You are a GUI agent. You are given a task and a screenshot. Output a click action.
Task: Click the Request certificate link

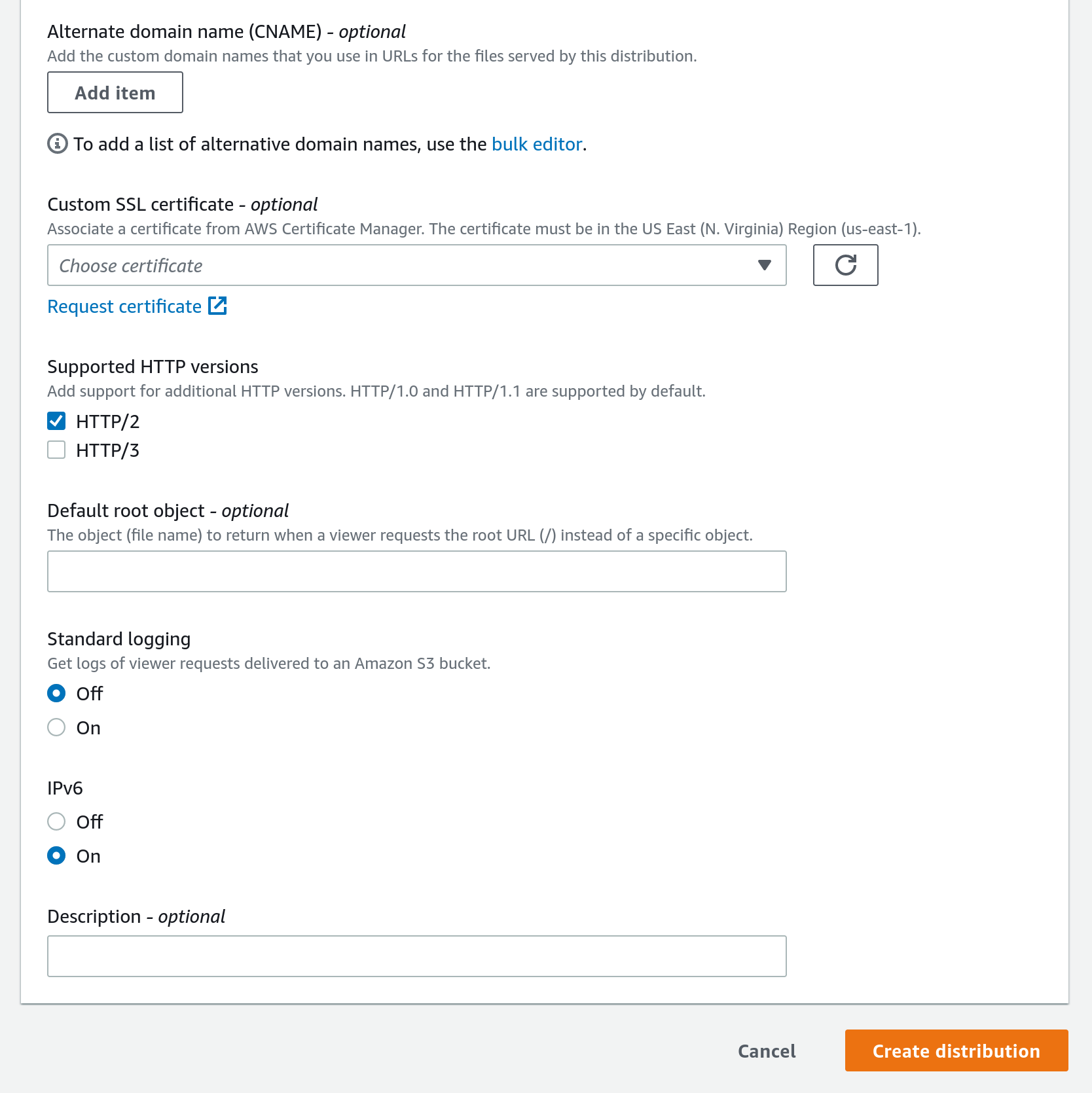(x=124, y=306)
